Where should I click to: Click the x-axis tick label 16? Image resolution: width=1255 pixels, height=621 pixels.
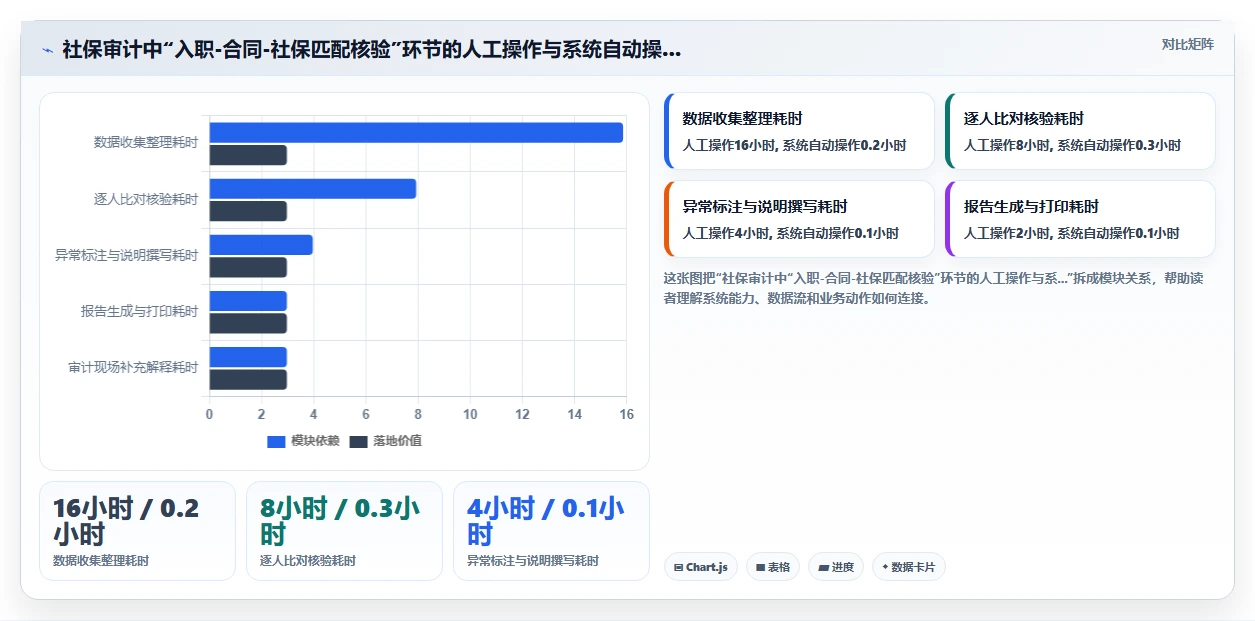coord(627,414)
